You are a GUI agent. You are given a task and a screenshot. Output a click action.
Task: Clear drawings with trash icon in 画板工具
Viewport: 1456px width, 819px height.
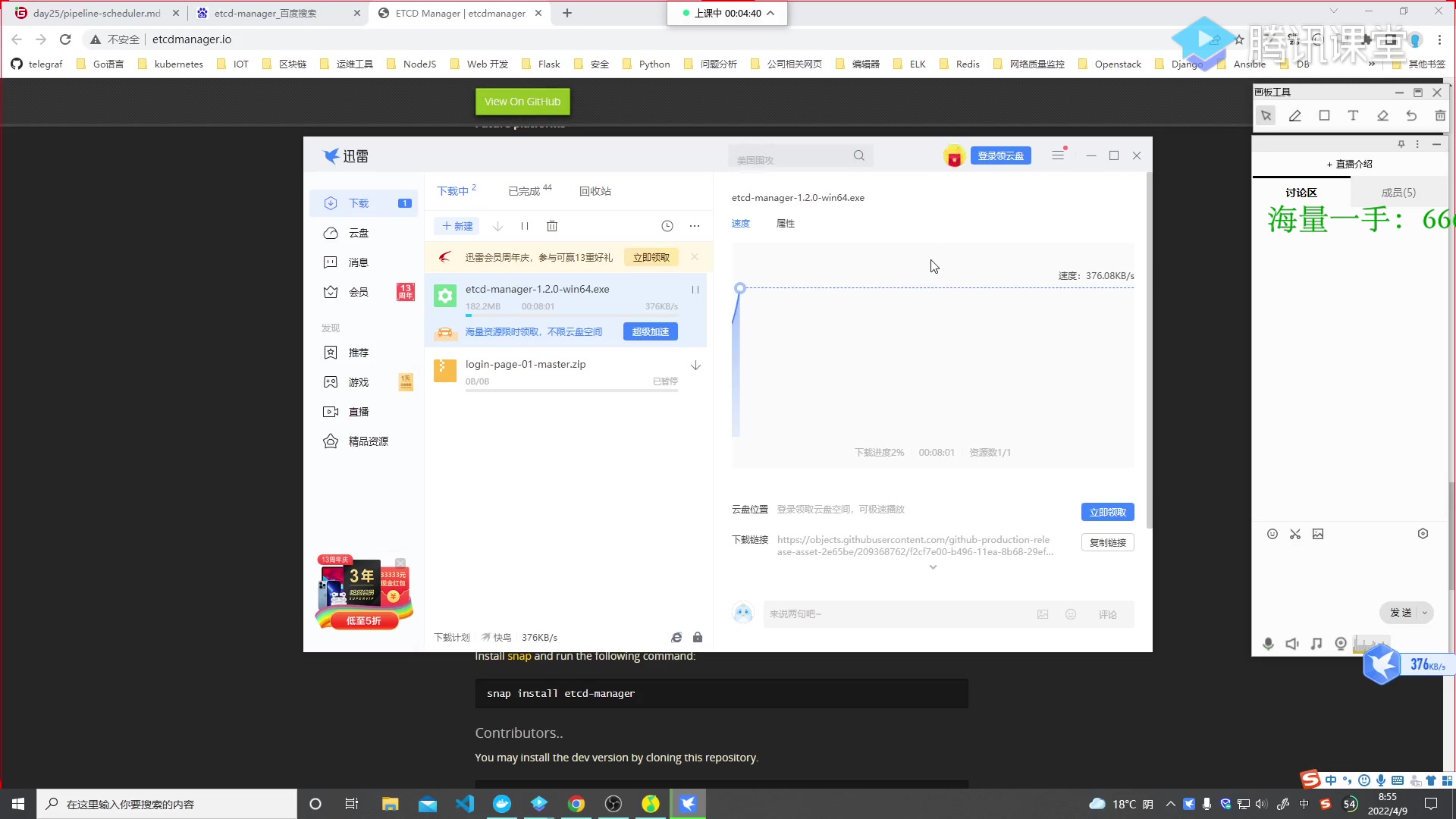point(1440,116)
